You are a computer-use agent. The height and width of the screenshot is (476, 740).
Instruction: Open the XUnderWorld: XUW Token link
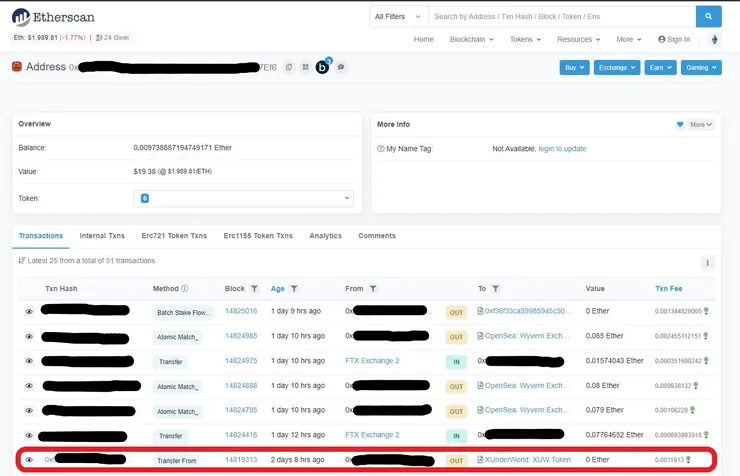click(x=528, y=459)
